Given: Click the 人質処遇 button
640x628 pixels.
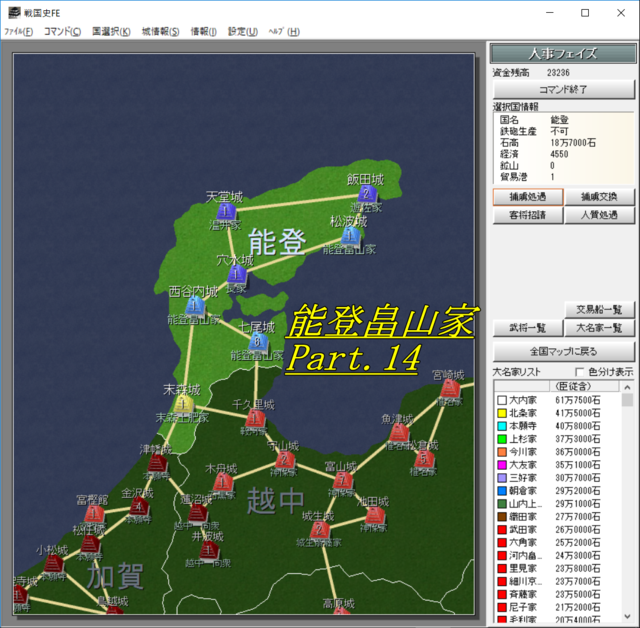Looking at the screenshot, I should pos(599,215).
